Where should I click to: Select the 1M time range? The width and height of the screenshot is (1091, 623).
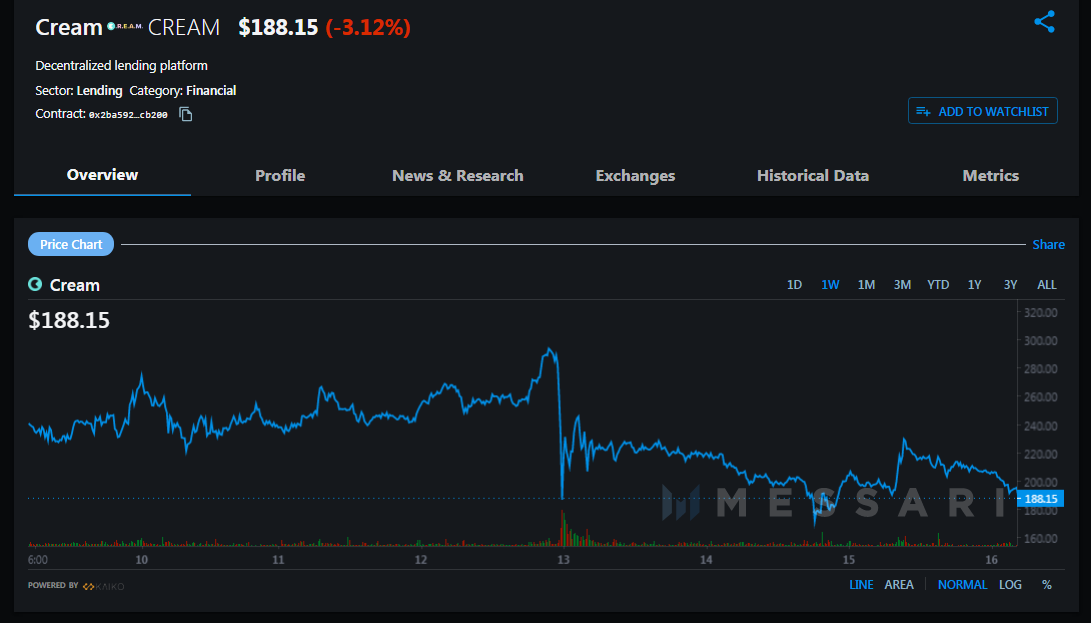(866, 284)
